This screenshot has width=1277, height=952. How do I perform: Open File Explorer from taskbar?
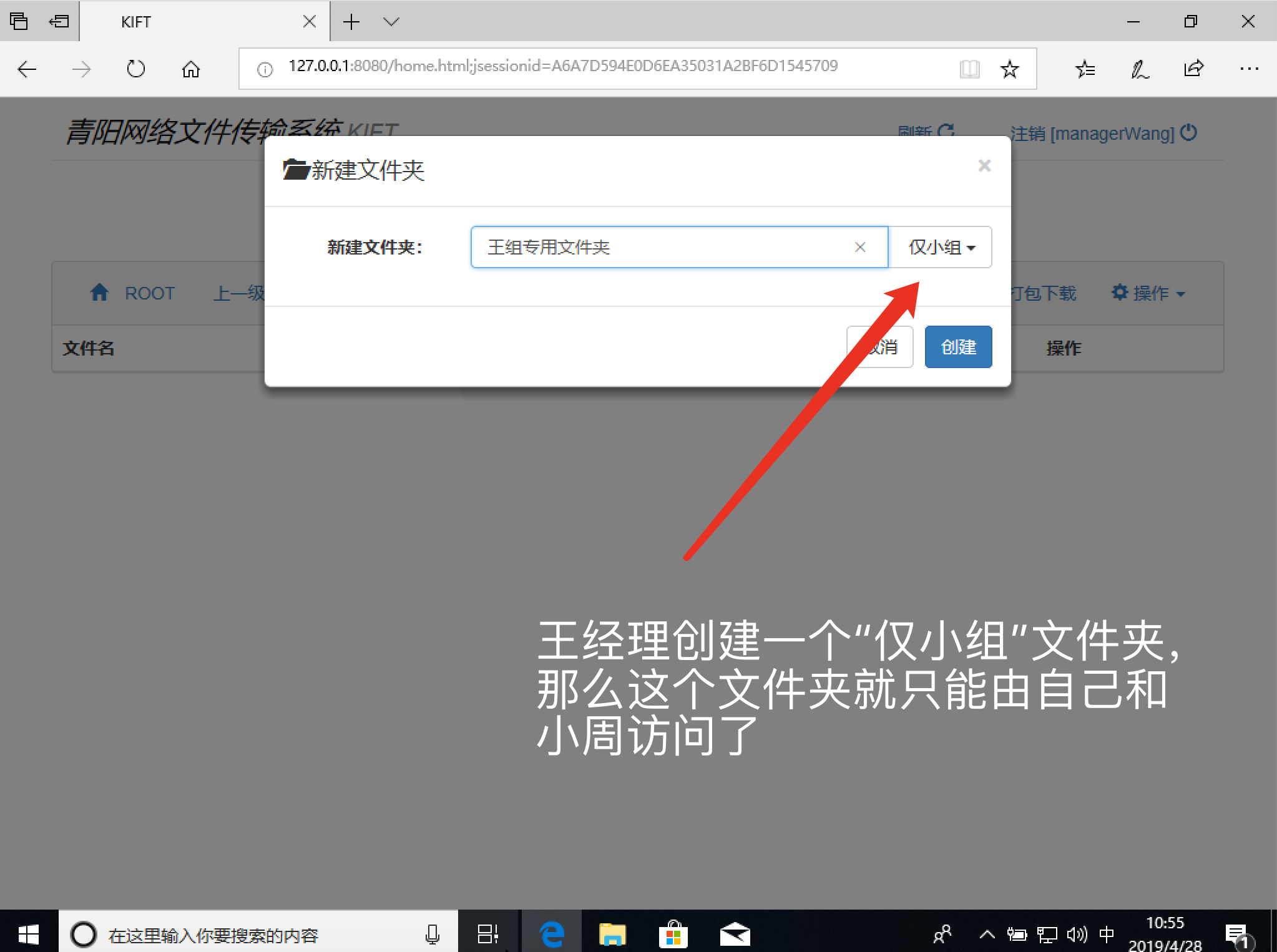(612, 934)
